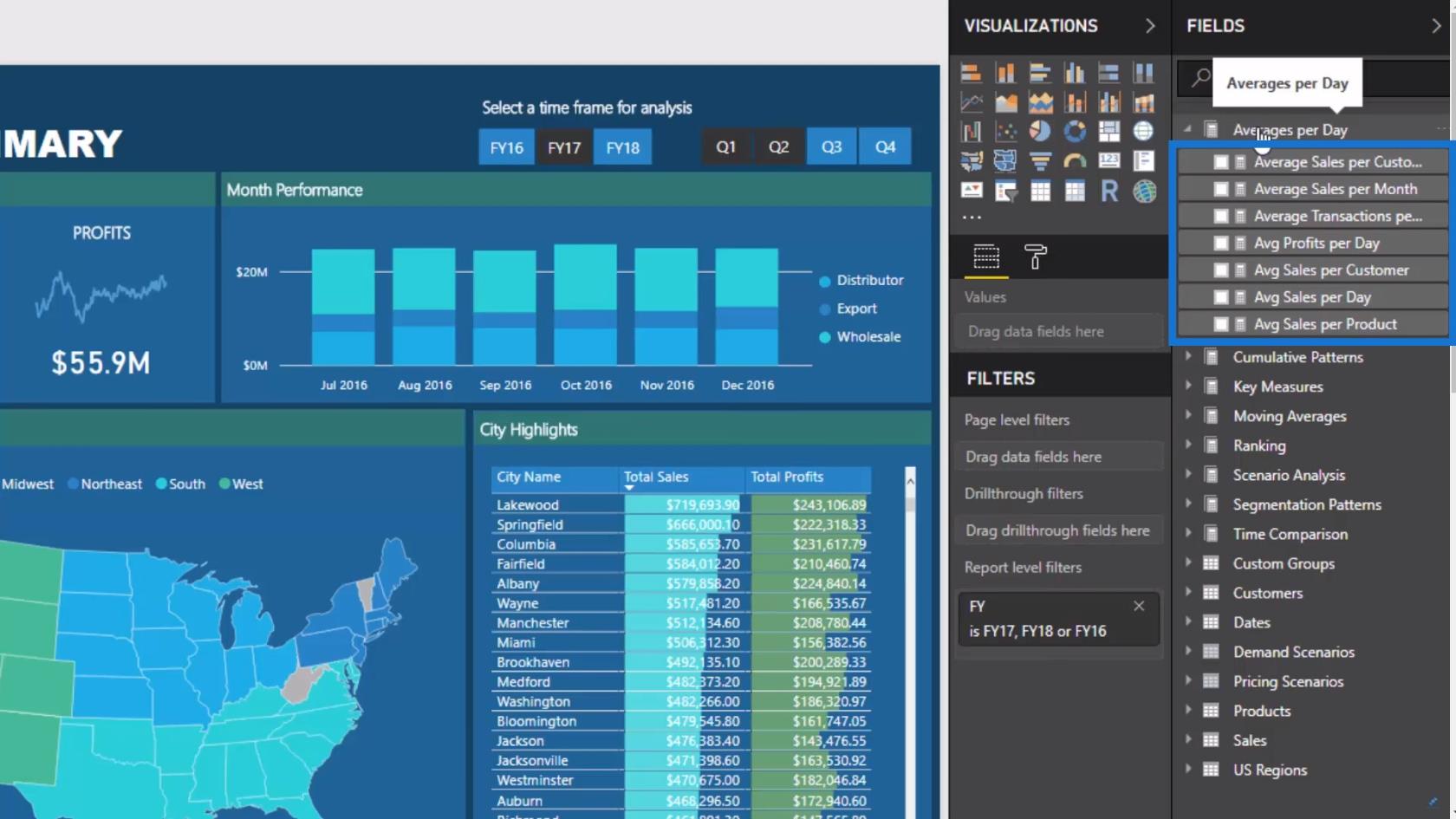
Task: Select the FY18 slicer button
Action: click(622, 147)
